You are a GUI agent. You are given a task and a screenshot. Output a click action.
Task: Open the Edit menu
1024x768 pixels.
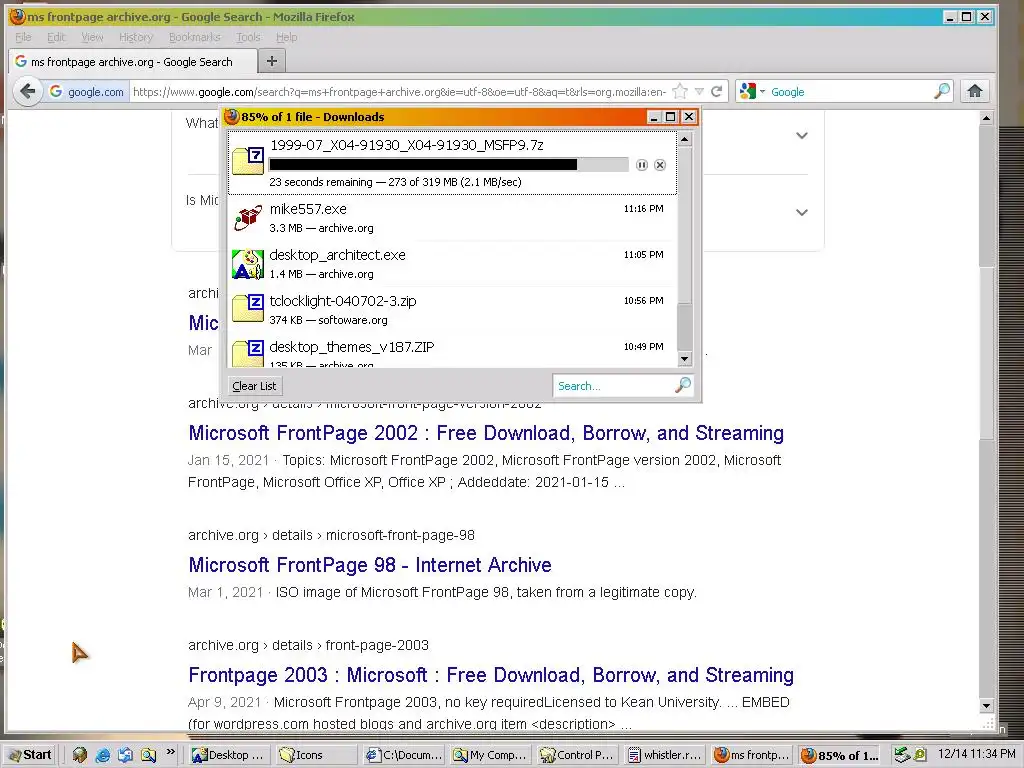coord(56,37)
